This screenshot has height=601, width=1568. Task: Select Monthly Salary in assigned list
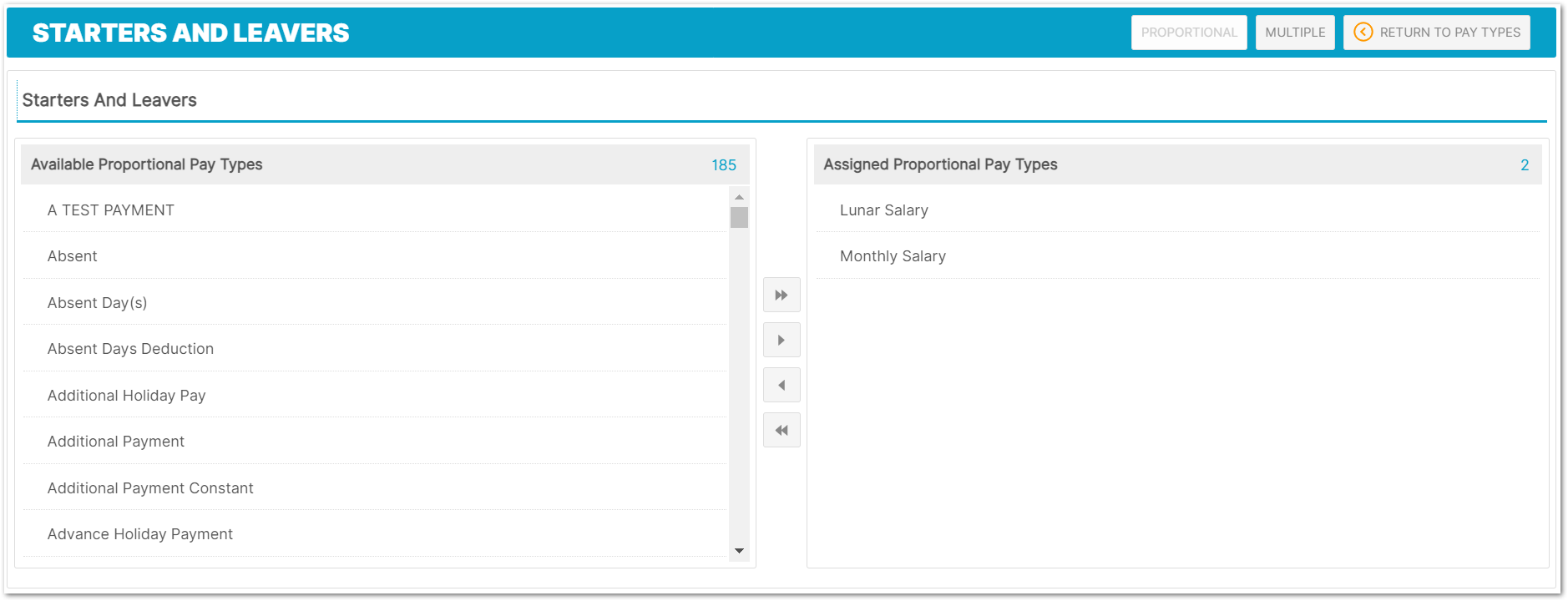point(893,256)
